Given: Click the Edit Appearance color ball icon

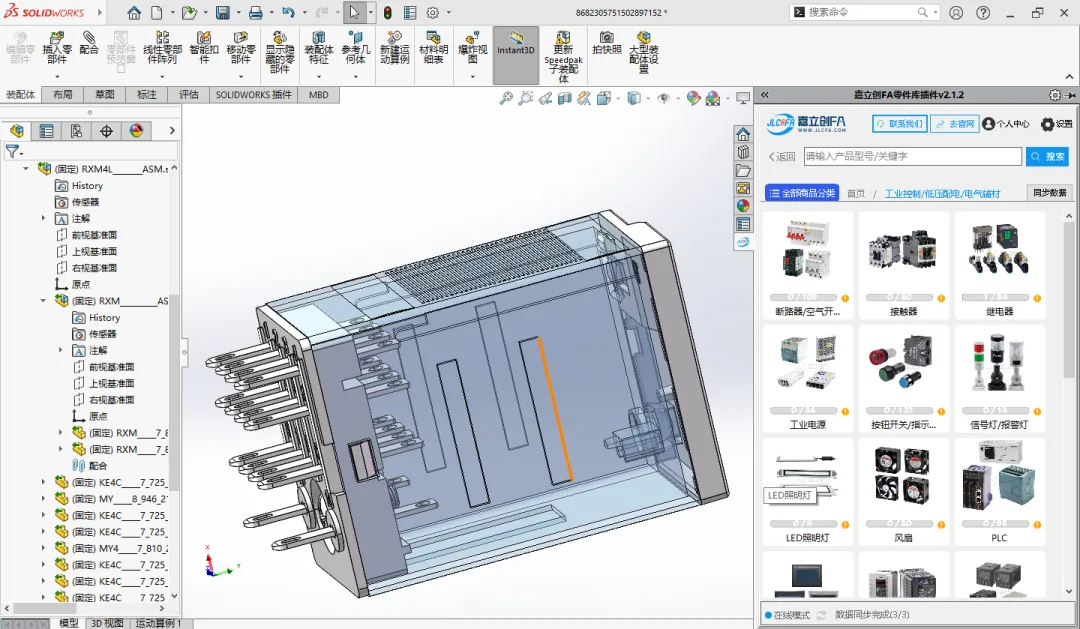Looking at the screenshot, I should (693, 99).
